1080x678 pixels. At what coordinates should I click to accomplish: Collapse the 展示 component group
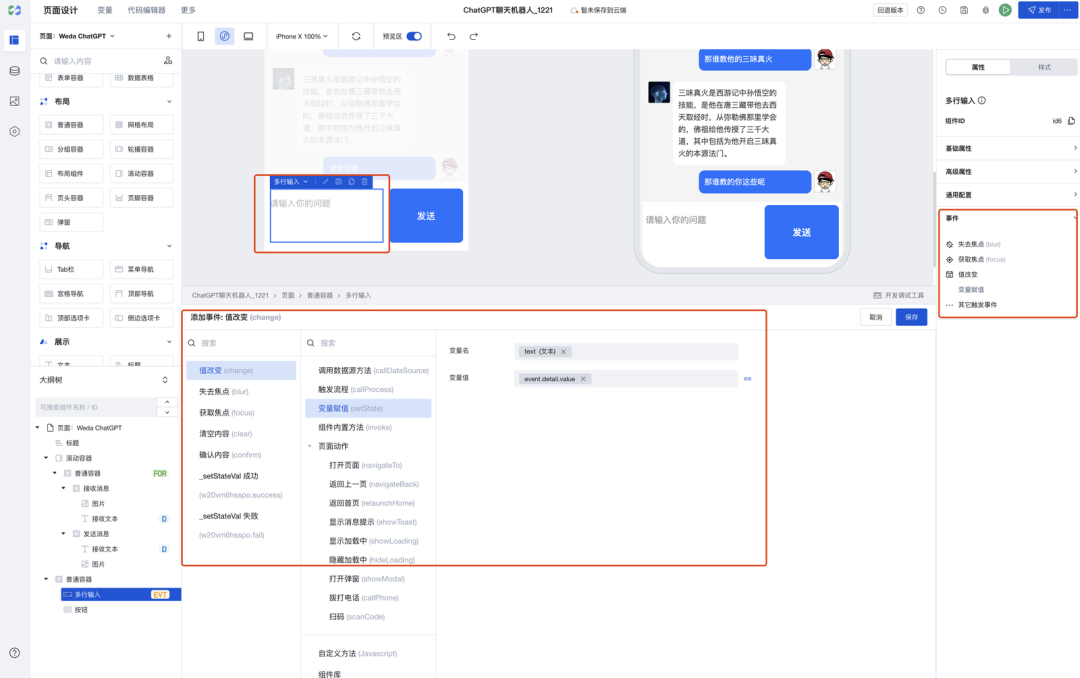169,342
